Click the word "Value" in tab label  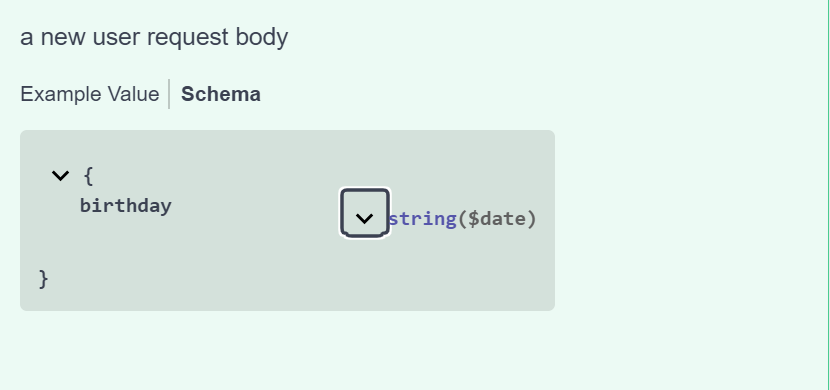(x=133, y=94)
